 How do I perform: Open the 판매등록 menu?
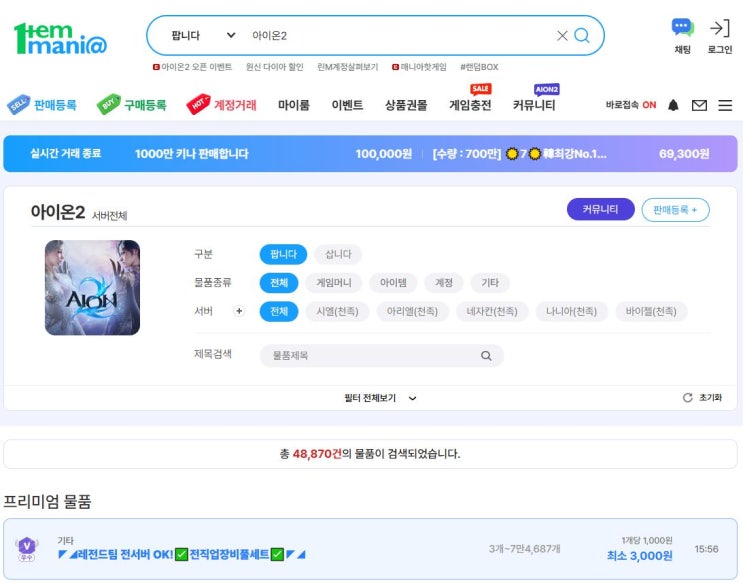tap(55, 105)
